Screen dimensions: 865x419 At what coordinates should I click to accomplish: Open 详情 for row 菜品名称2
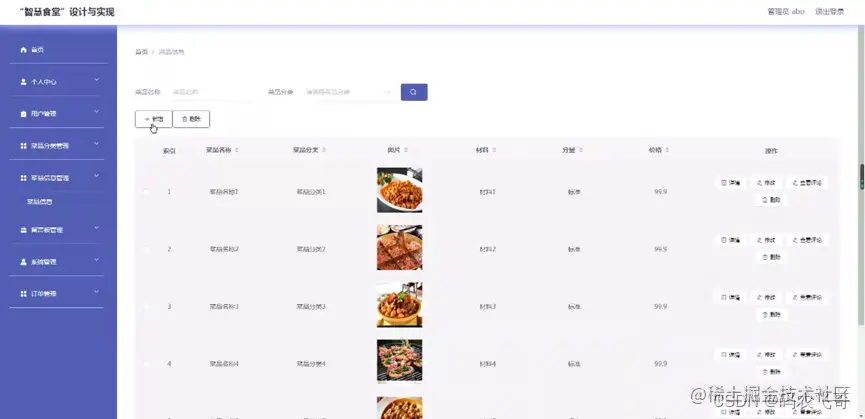[730, 240]
